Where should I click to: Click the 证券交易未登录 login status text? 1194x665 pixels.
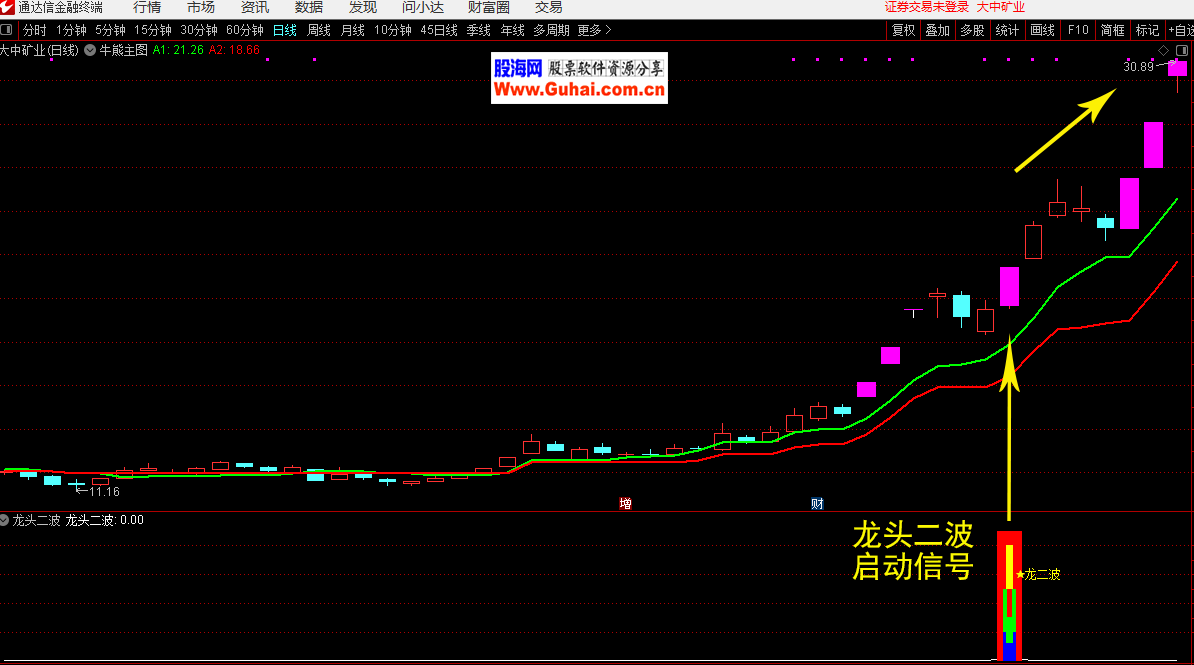tap(927, 7)
